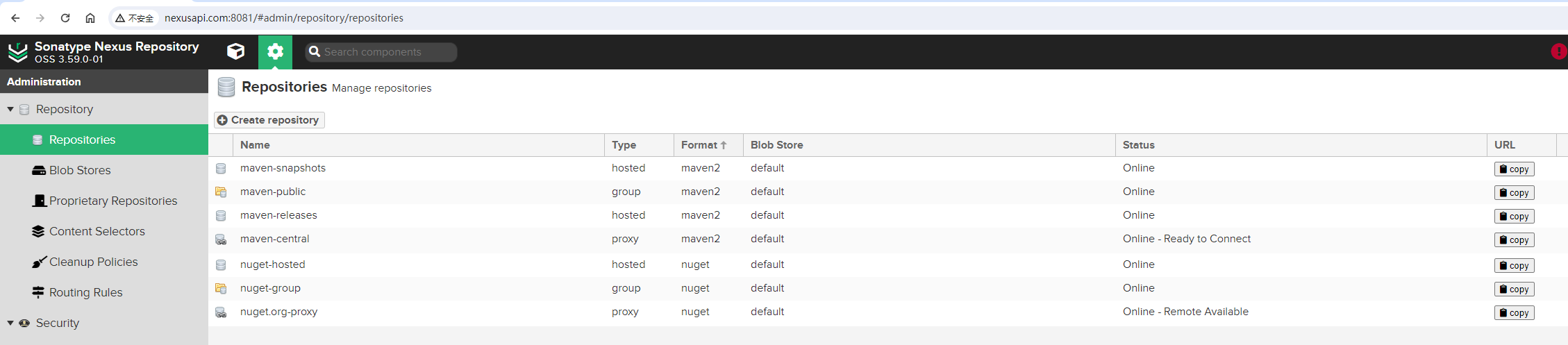Click the maven-central proxy repository icon

221,239
